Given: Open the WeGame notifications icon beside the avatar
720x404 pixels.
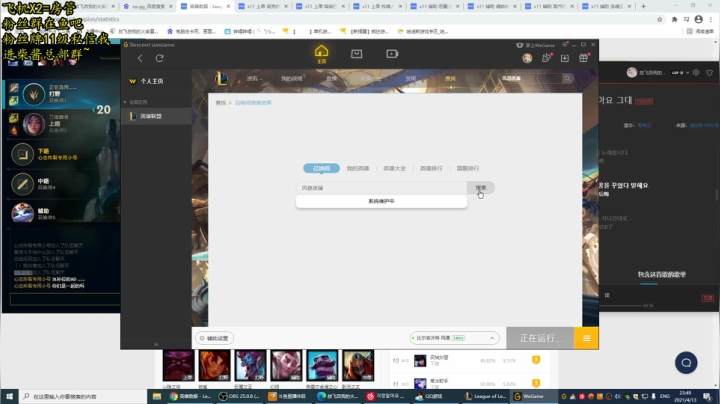Looking at the screenshot, I should click(546, 58).
